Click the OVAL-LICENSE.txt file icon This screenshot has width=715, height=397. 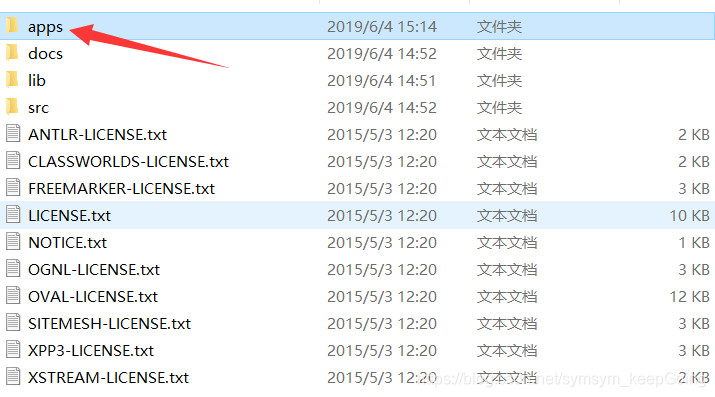(13, 295)
